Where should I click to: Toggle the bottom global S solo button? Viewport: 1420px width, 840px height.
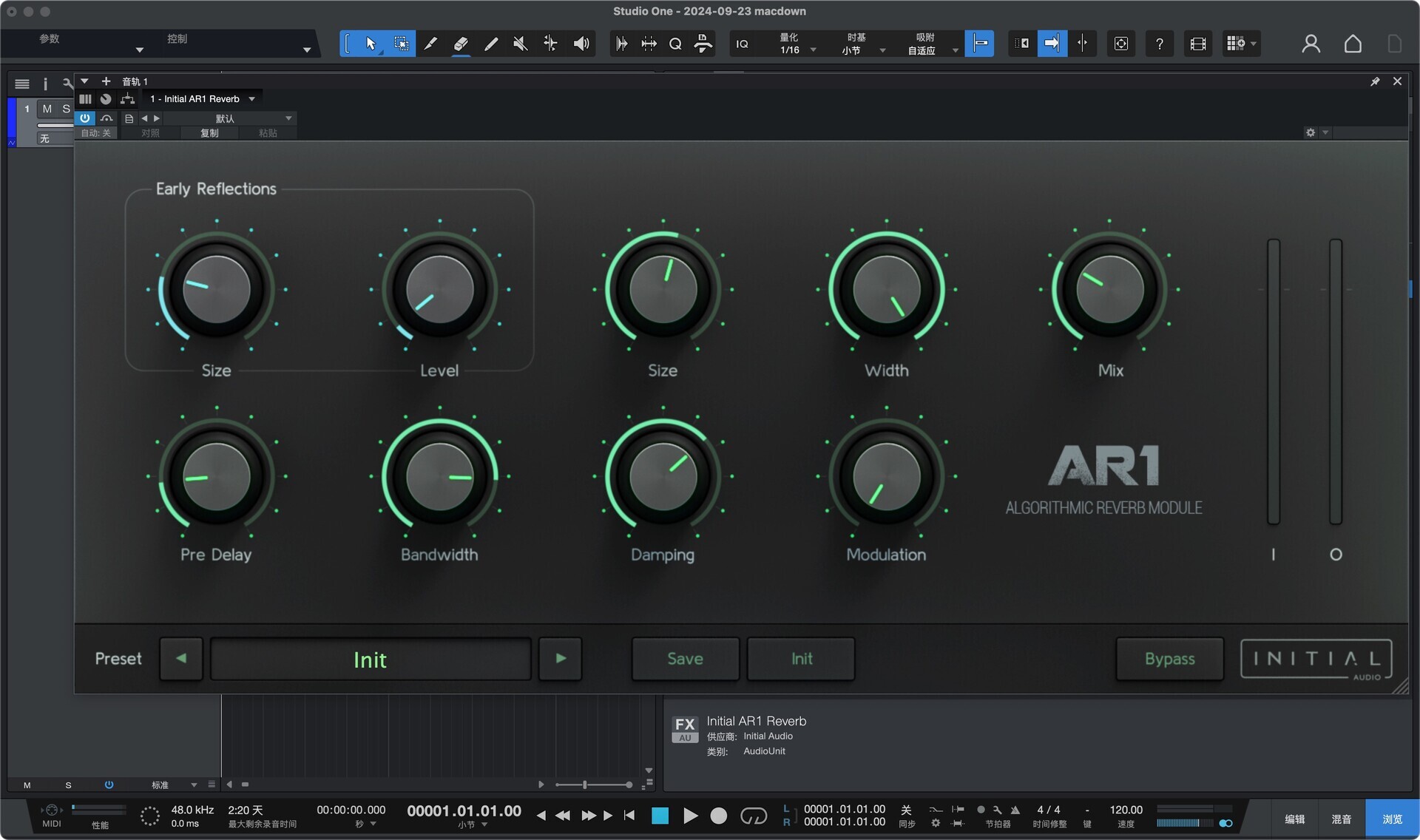coord(68,785)
